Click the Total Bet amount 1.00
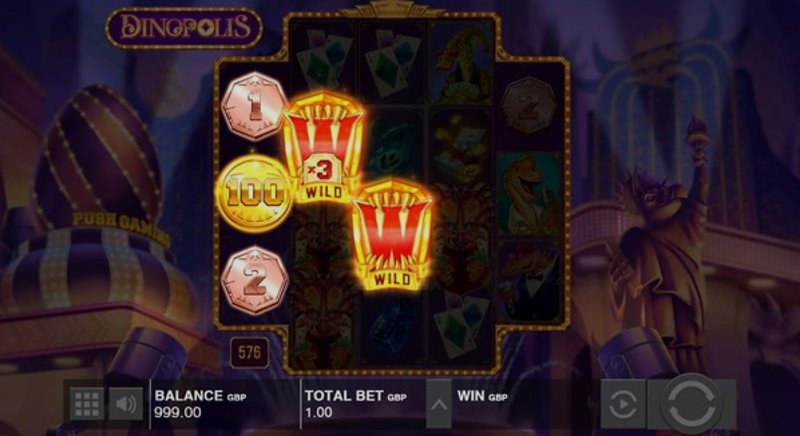This screenshot has height=436, width=800. [x=318, y=412]
